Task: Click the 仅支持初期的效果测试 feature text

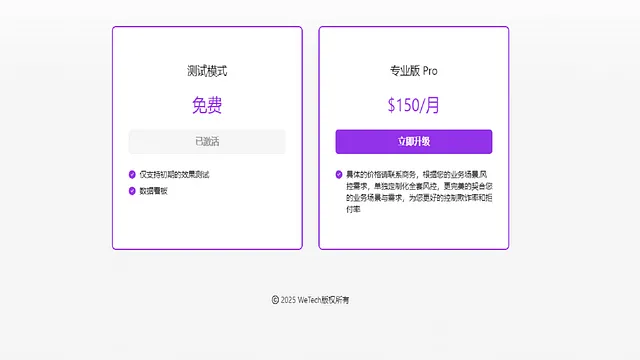Action: tap(174, 175)
